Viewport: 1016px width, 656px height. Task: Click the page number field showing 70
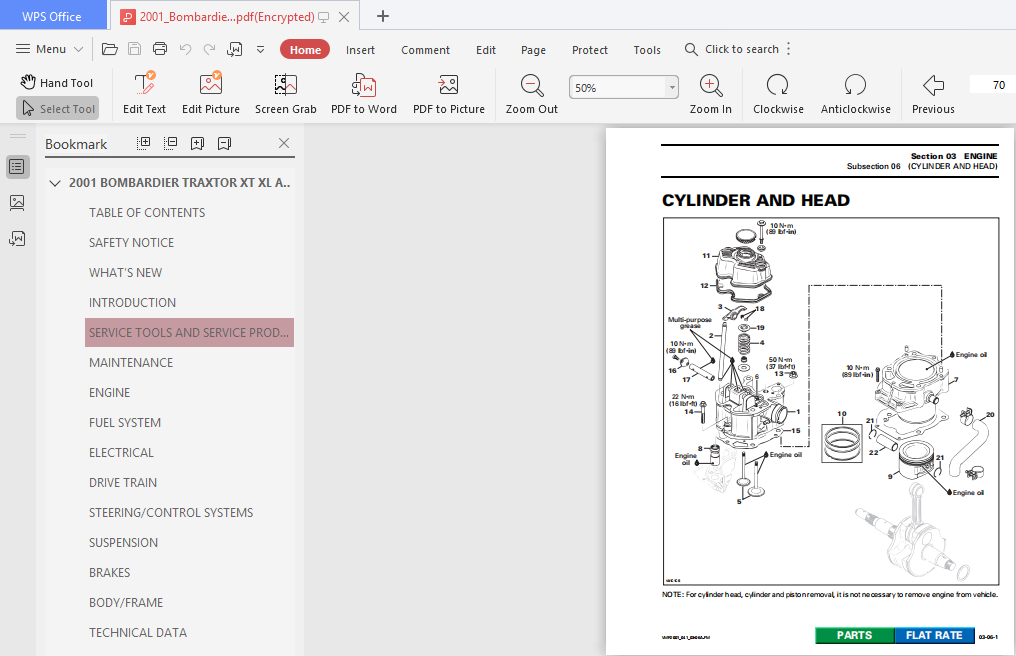(992, 85)
